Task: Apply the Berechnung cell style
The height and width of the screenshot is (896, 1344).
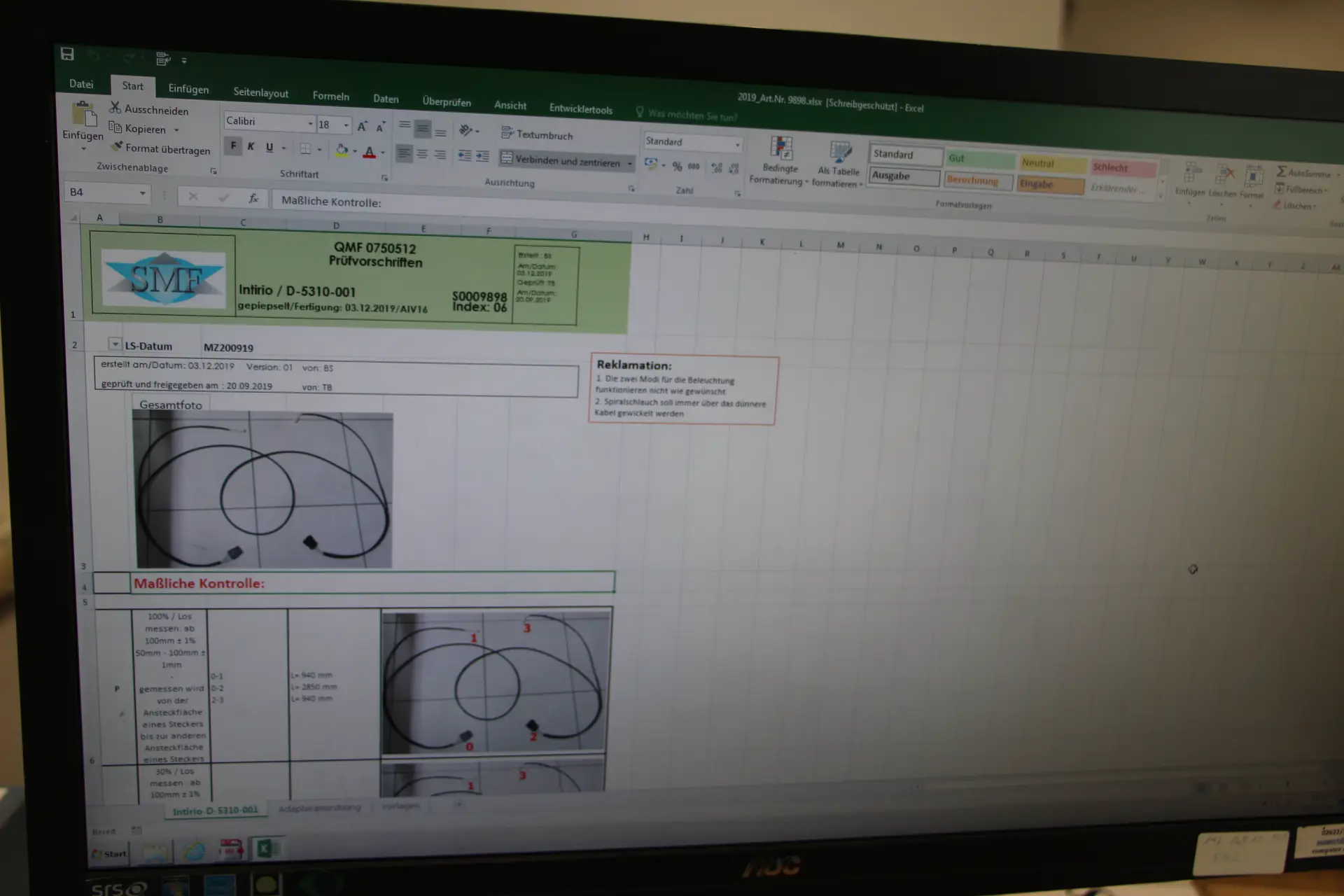Action: 979,181
